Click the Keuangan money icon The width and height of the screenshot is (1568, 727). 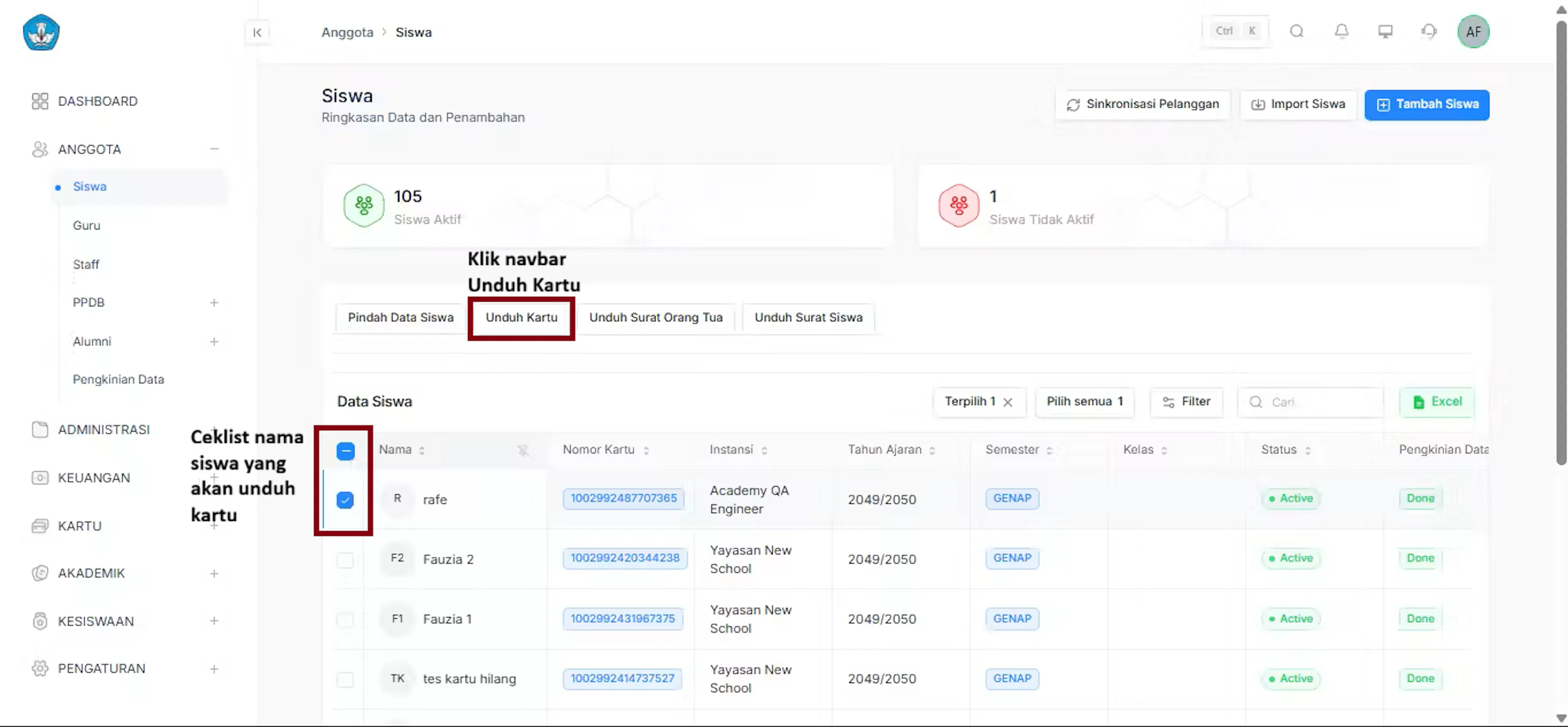click(40, 478)
